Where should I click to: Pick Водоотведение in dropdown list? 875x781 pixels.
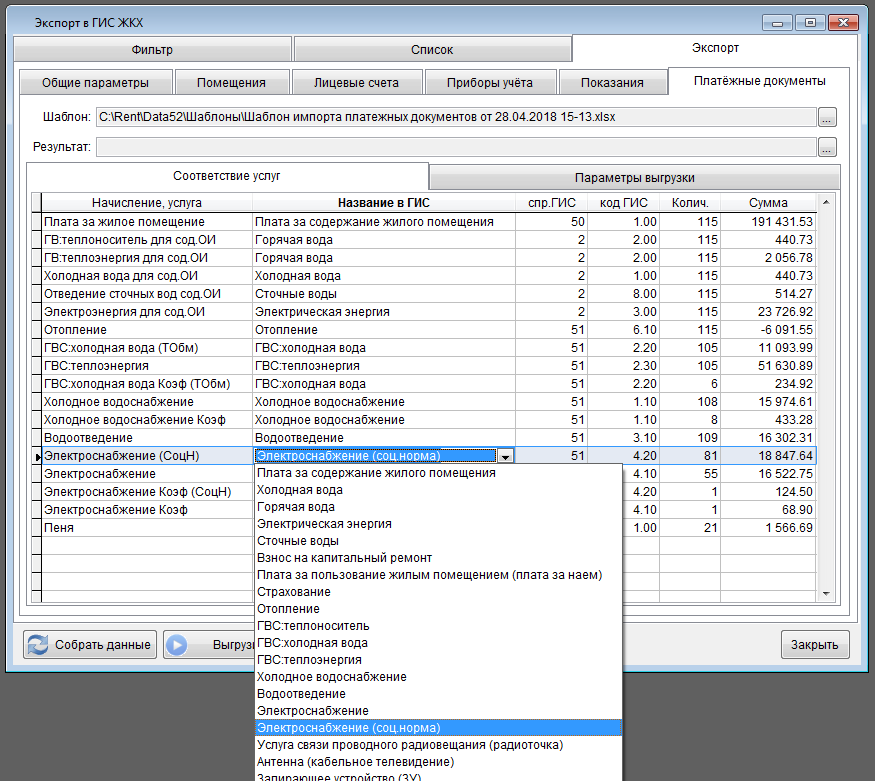[x=438, y=694]
